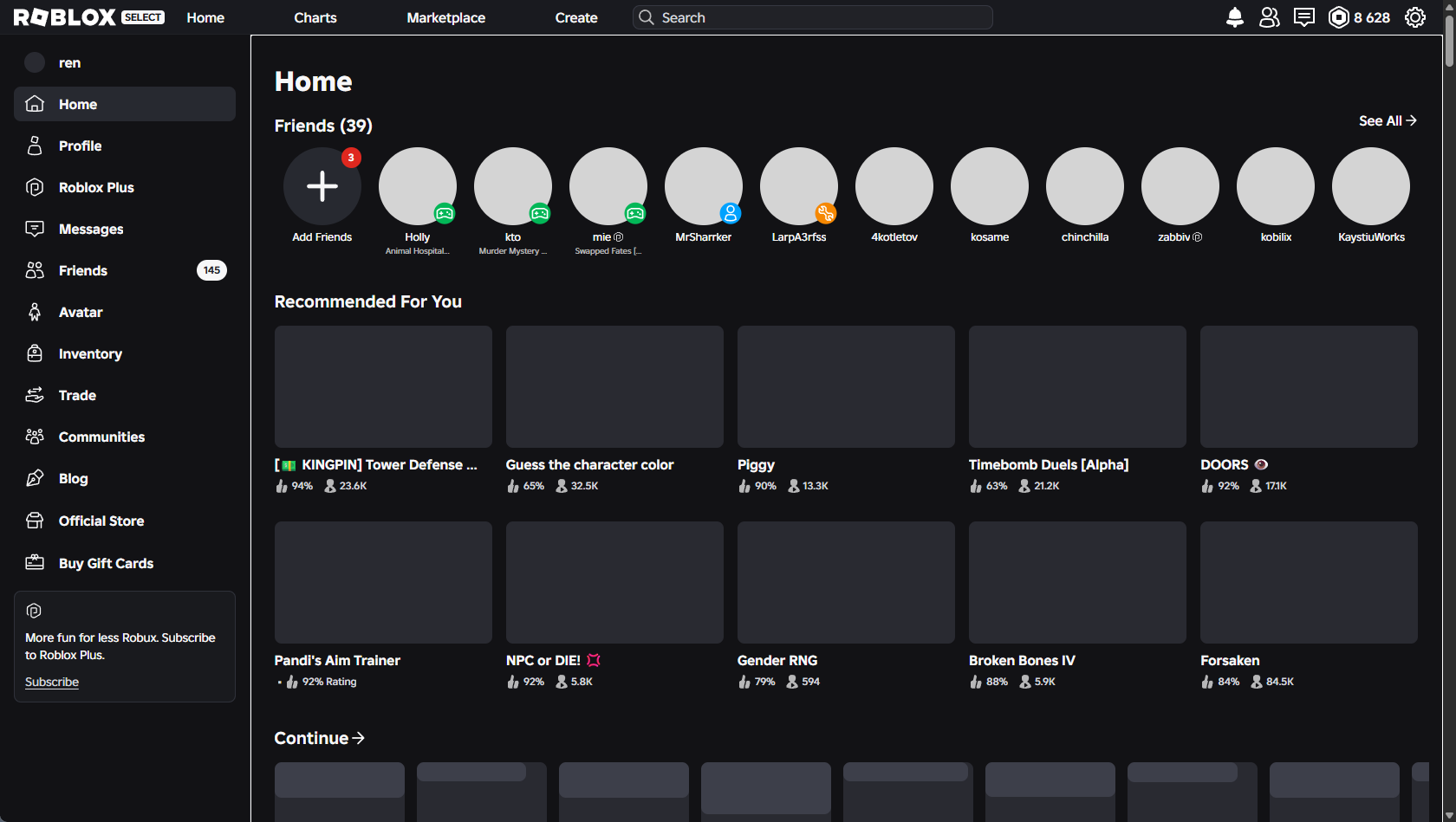Image resolution: width=1456 pixels, height=822 pixels.
Task: Click the Roblox logo
Action: [65, 17]
